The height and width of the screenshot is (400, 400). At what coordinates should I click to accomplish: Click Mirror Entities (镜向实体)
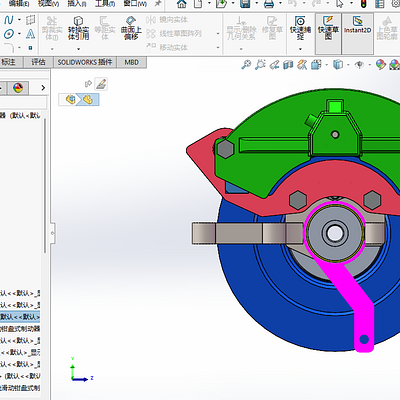167,20
